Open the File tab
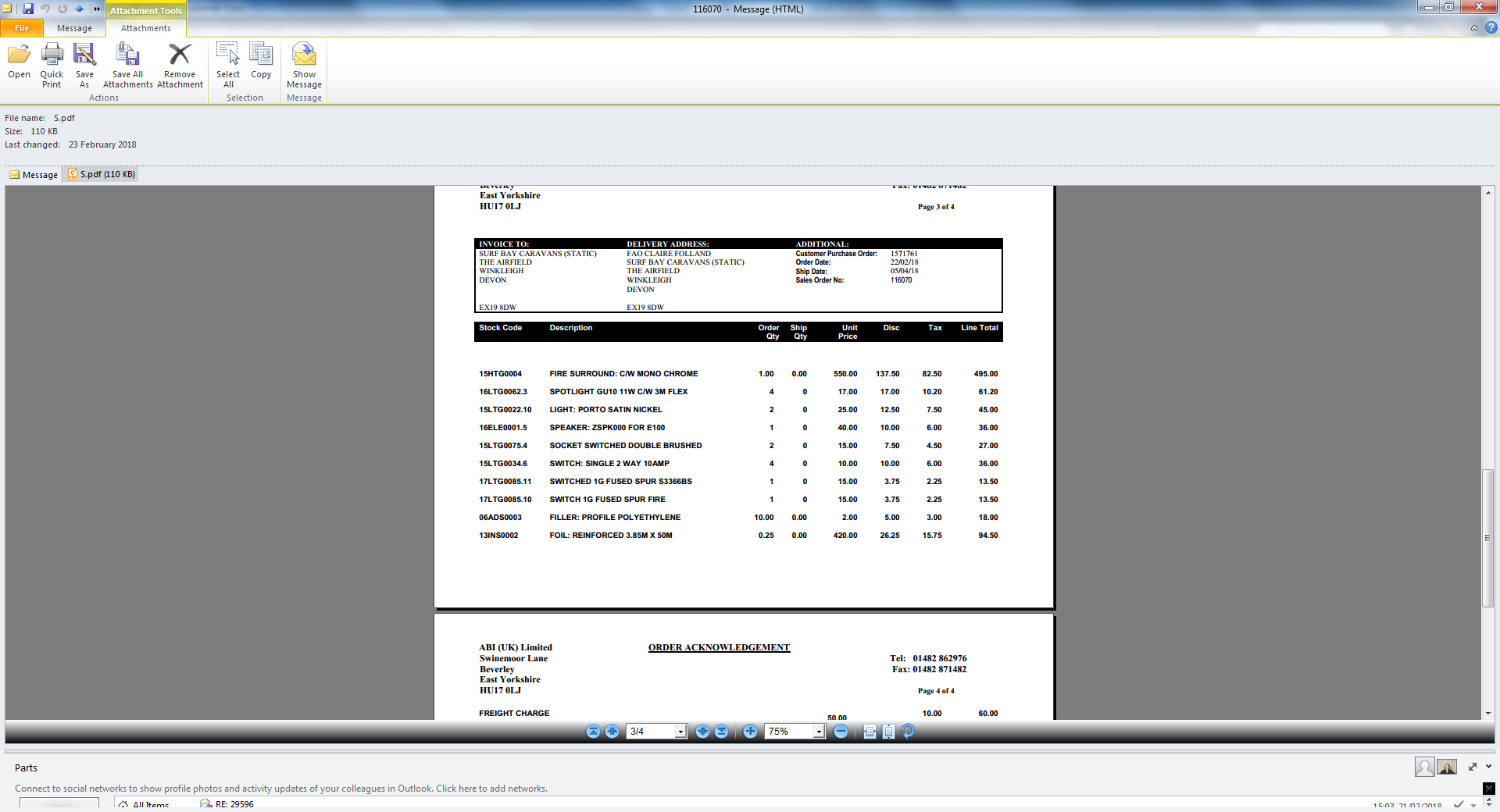 (x=22, y=28)
